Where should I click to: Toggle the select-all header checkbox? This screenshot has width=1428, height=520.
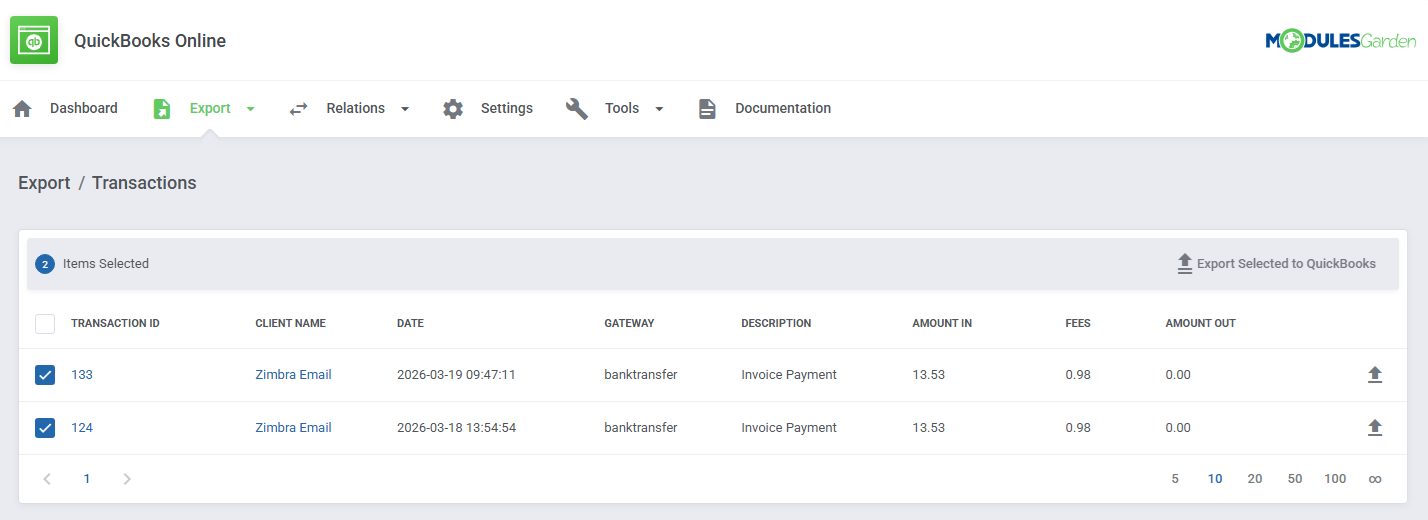[x=45, y=324]
